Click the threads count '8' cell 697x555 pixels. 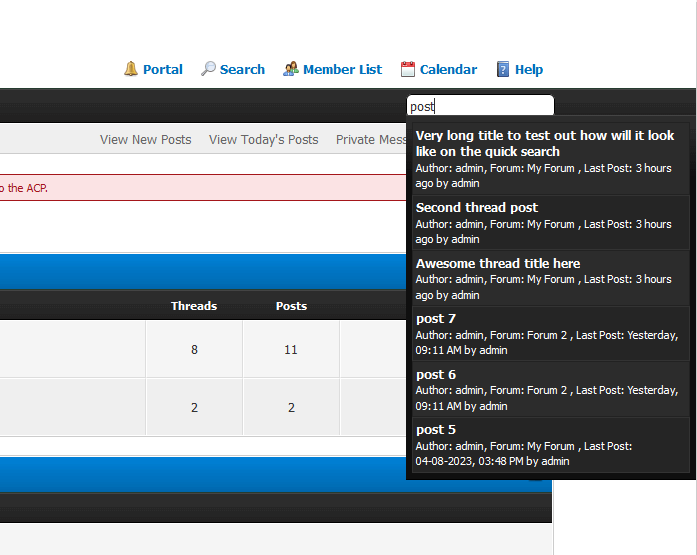(x=194, y=349)
